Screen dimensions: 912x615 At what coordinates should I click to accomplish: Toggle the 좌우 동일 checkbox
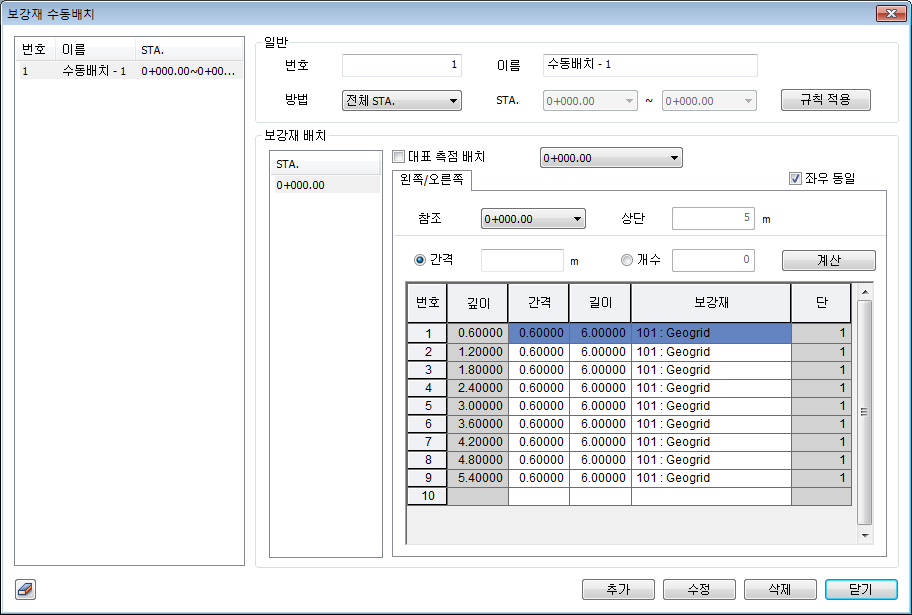(796, 179)
